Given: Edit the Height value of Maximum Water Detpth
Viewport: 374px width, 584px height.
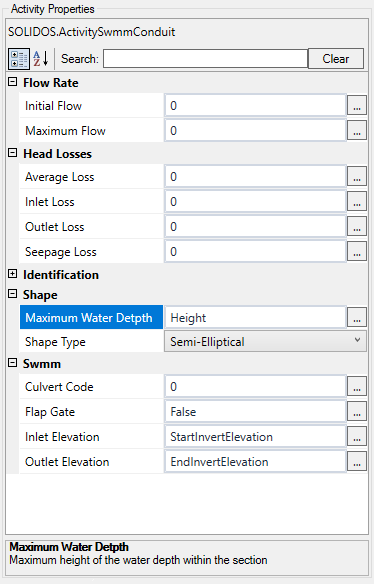Looking at the screenshot, I should click(x=256, y=318).
